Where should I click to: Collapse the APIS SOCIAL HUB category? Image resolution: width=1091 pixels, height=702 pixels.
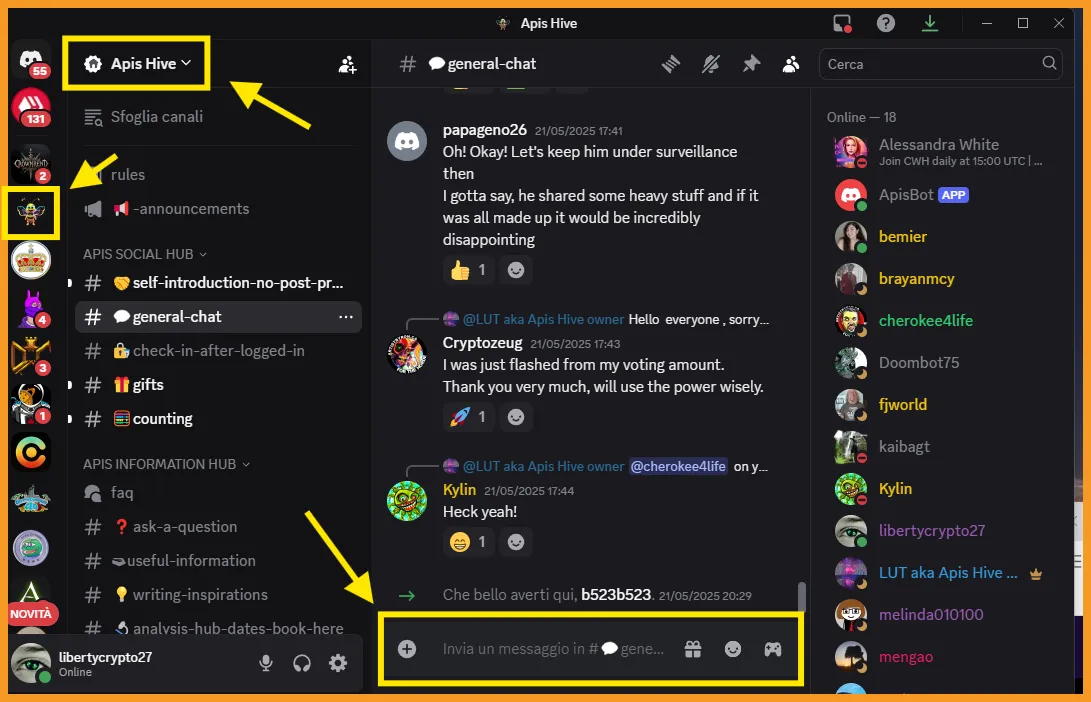[145, 254]
